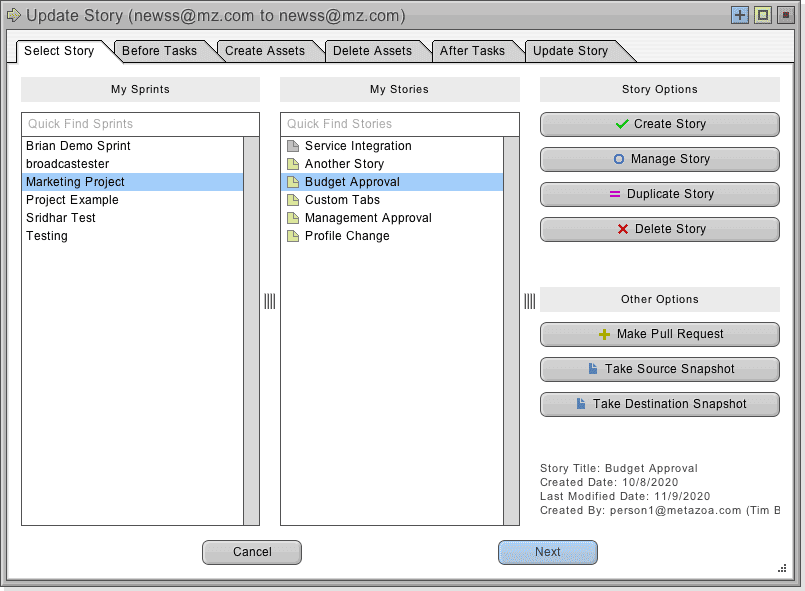Click the splitter between stories and options

point(530,301)
